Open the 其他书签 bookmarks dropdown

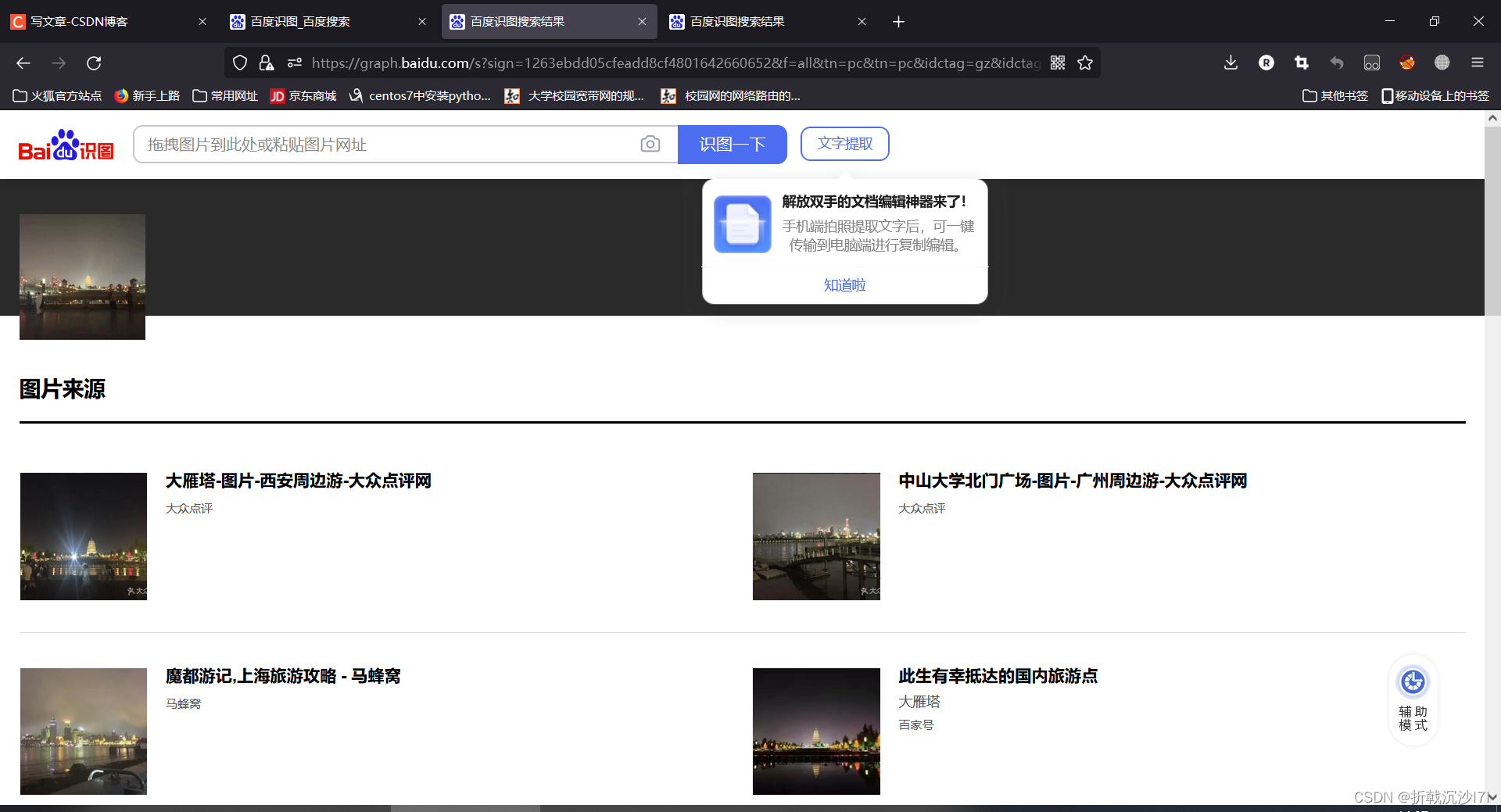pos(1334,95)
